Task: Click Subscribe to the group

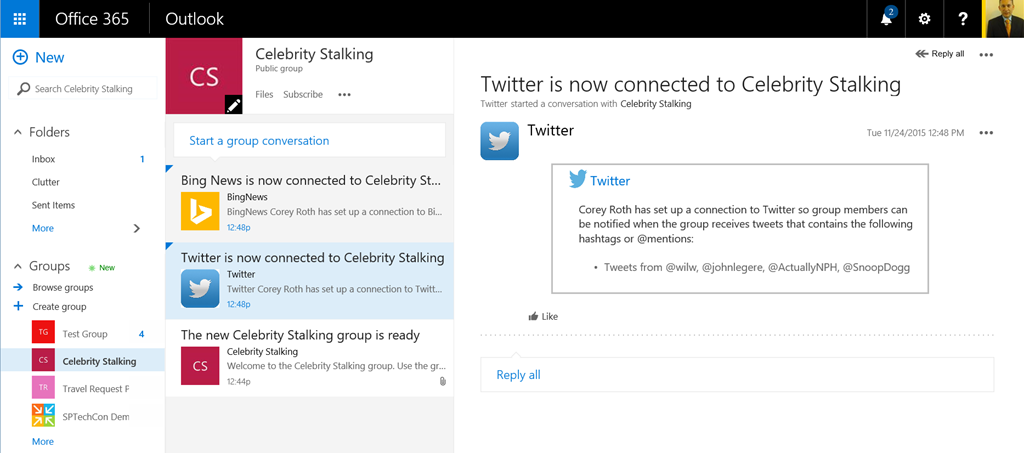Action: pos(303,95)
